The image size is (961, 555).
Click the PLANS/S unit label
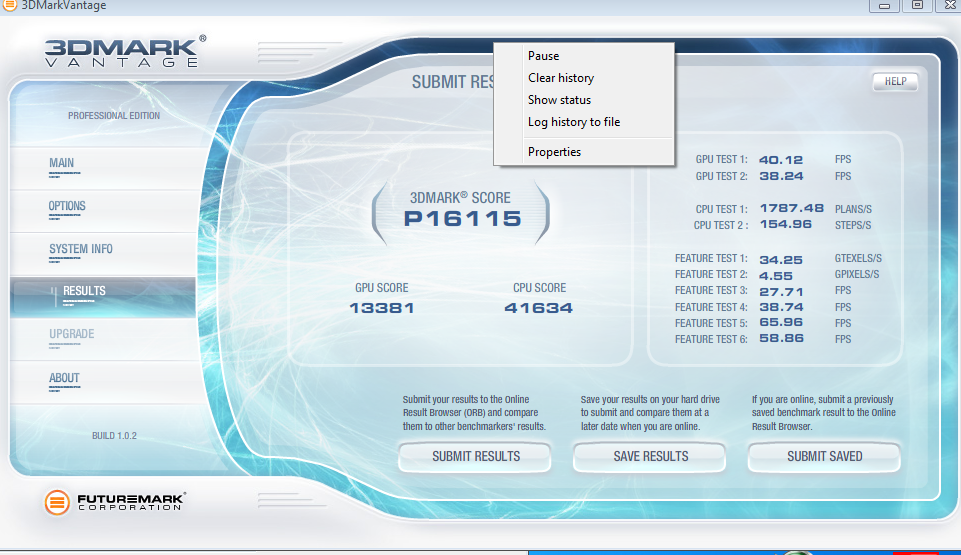pos(853,210)
